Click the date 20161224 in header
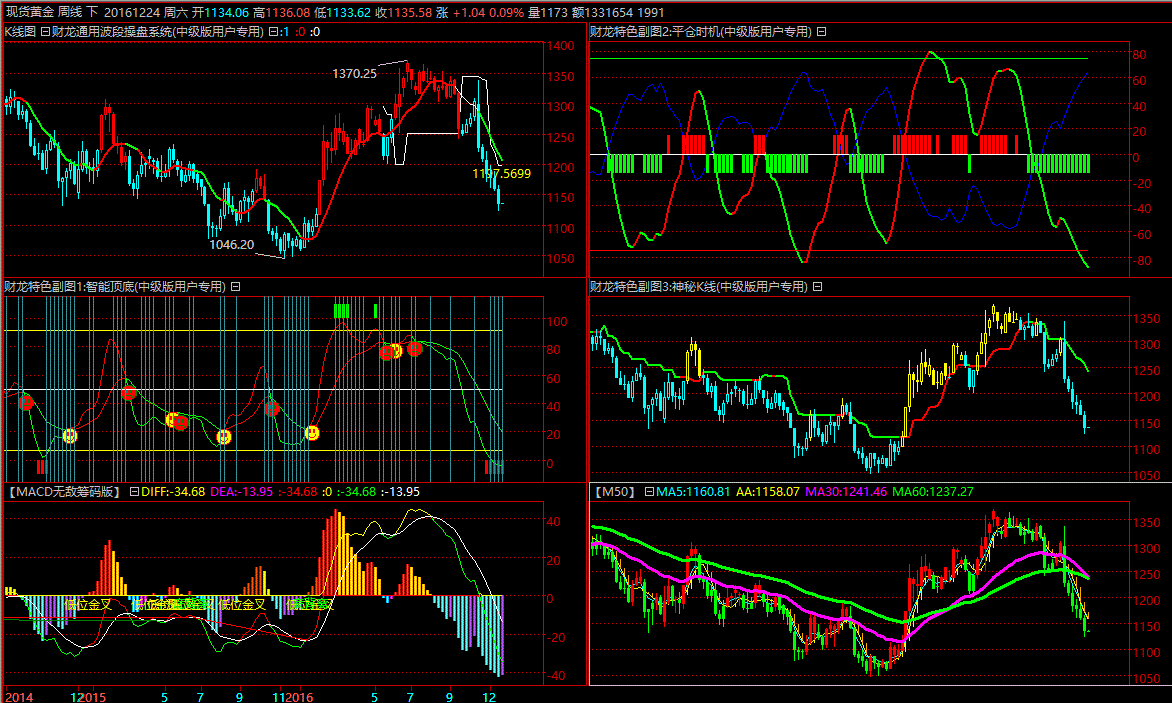 [131, 12]
